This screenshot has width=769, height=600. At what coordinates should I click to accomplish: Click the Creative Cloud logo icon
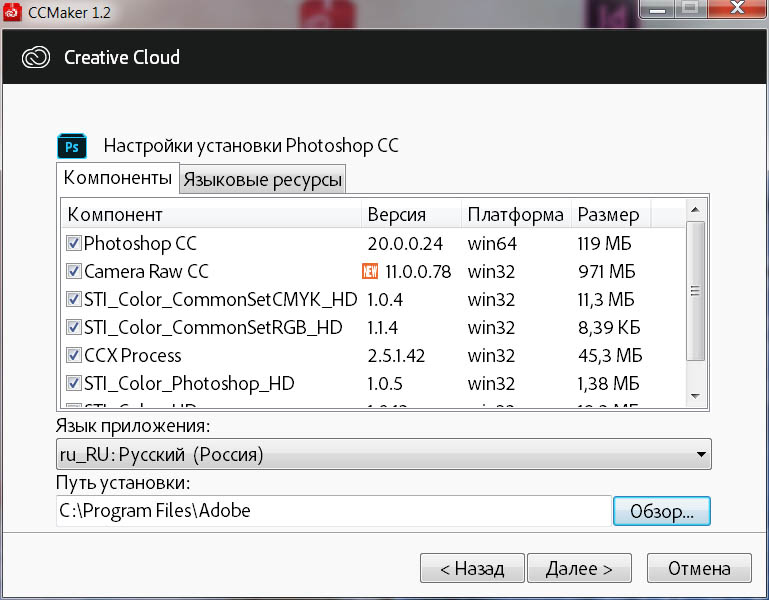pos(37,57)
